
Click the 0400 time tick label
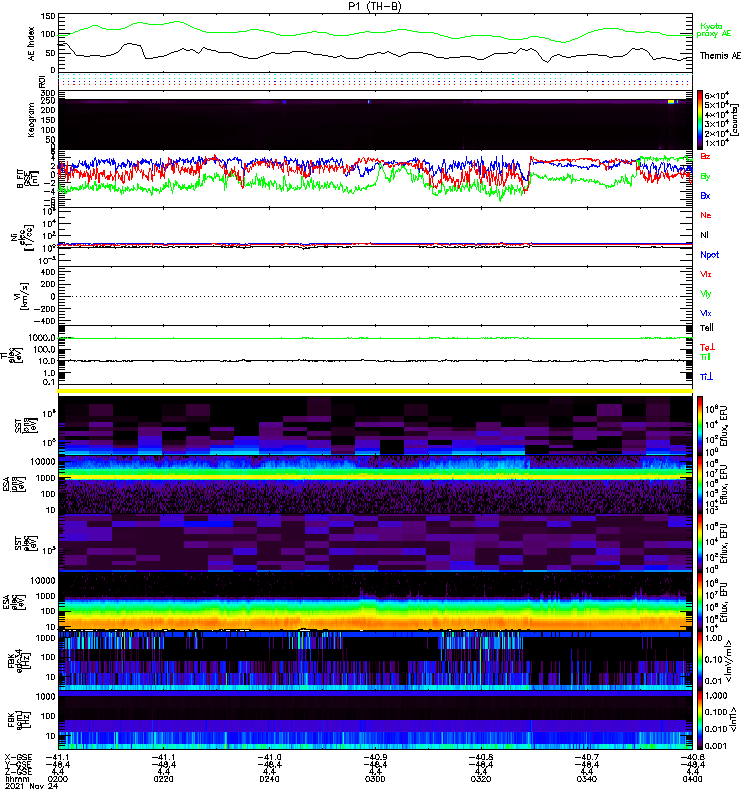pos(692,779)
